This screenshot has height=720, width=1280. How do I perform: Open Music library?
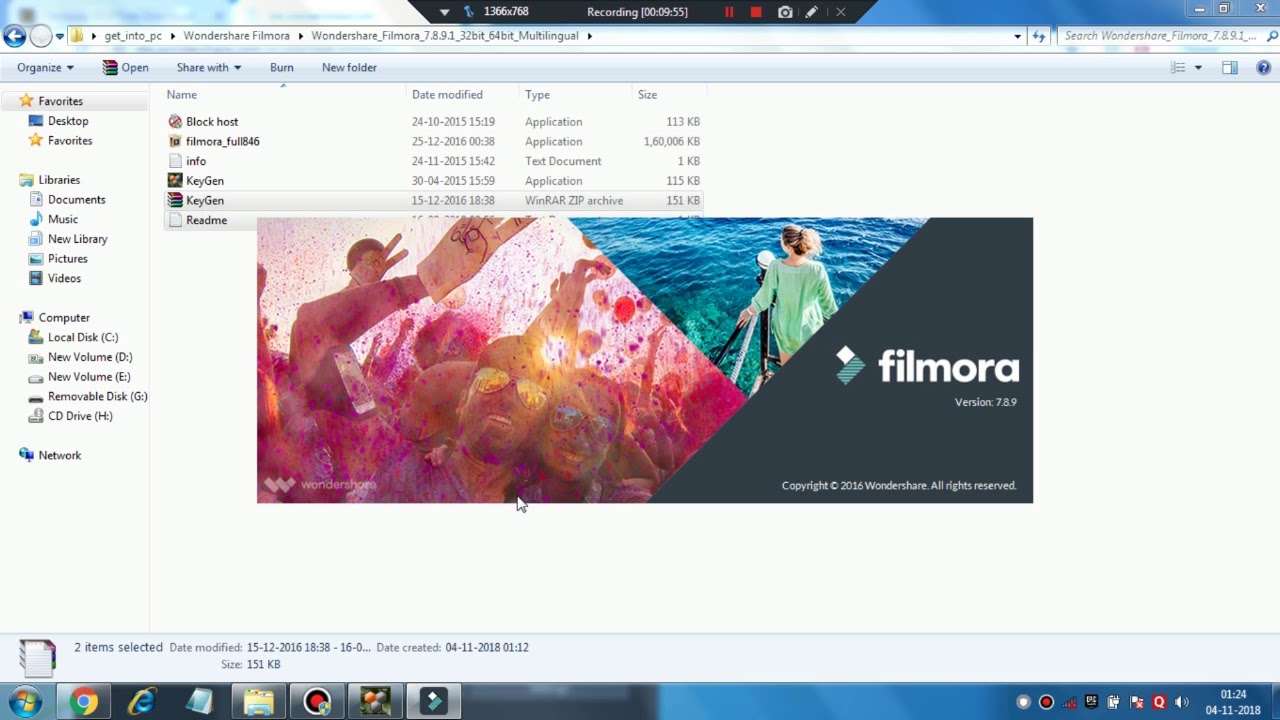click(62, 219)
